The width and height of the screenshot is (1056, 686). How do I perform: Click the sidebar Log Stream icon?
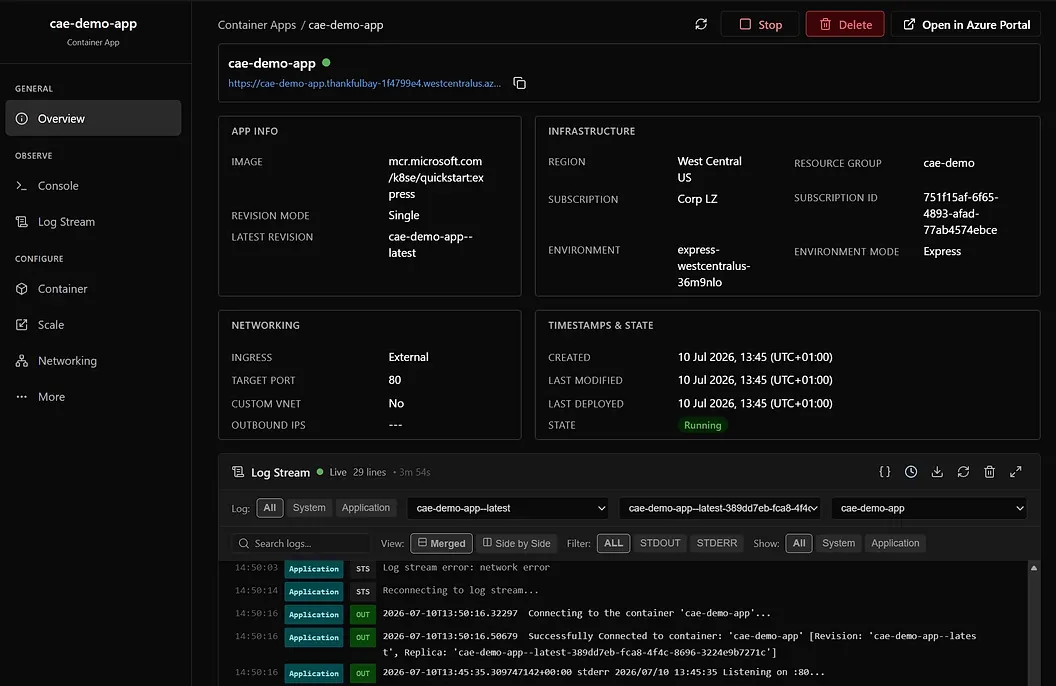(x=22, y=221)
